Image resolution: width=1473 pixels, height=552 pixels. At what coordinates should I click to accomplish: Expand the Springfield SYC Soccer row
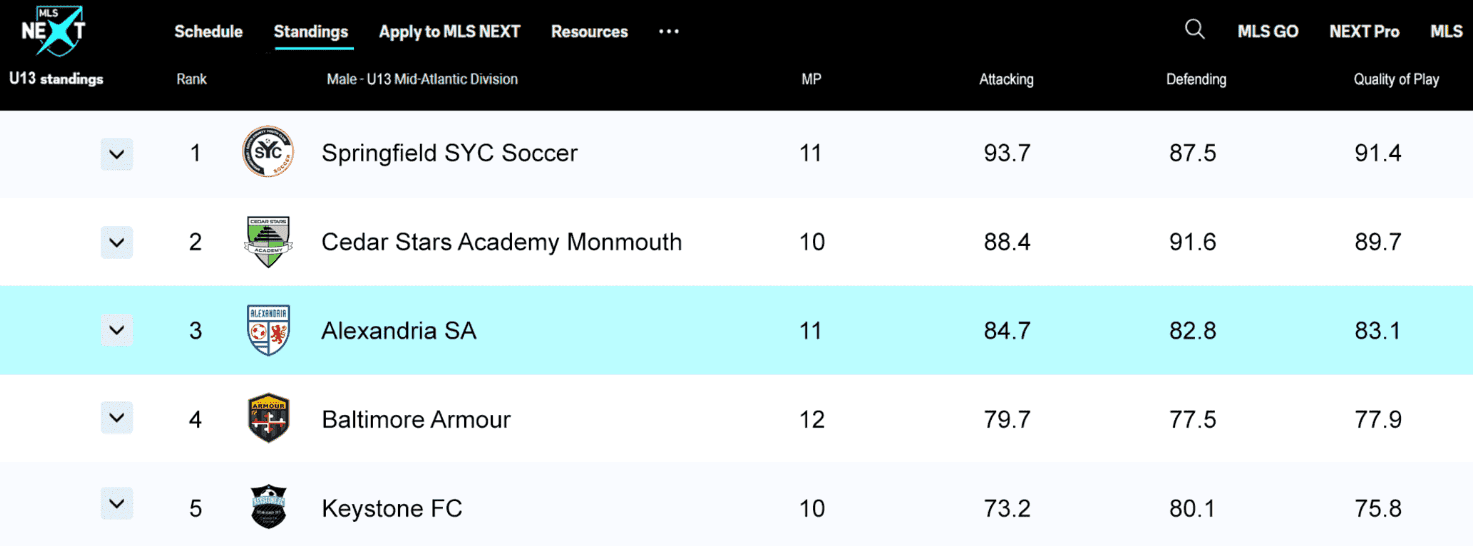point(117,154)
